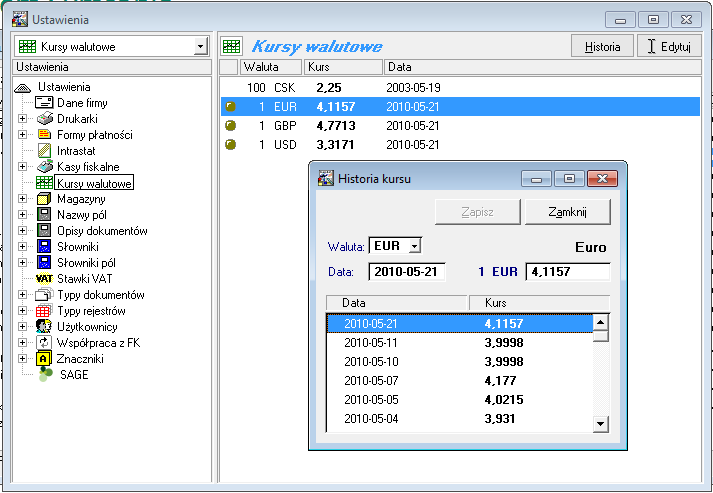713x493 pixels.
Task: Click the Waluta column header
Action: (271, 67)
